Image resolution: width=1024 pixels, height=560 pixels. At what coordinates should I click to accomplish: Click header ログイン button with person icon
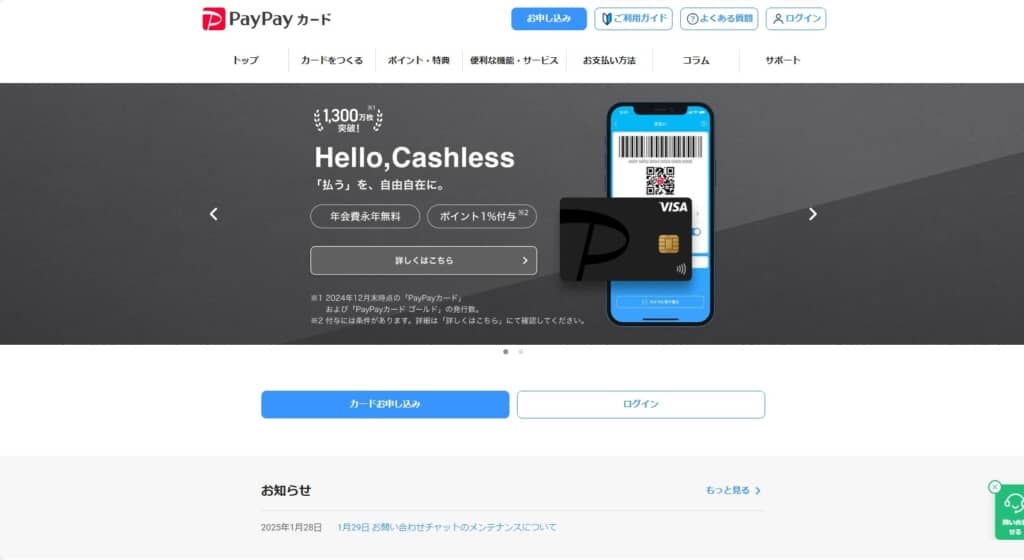(x=796, y=18)
